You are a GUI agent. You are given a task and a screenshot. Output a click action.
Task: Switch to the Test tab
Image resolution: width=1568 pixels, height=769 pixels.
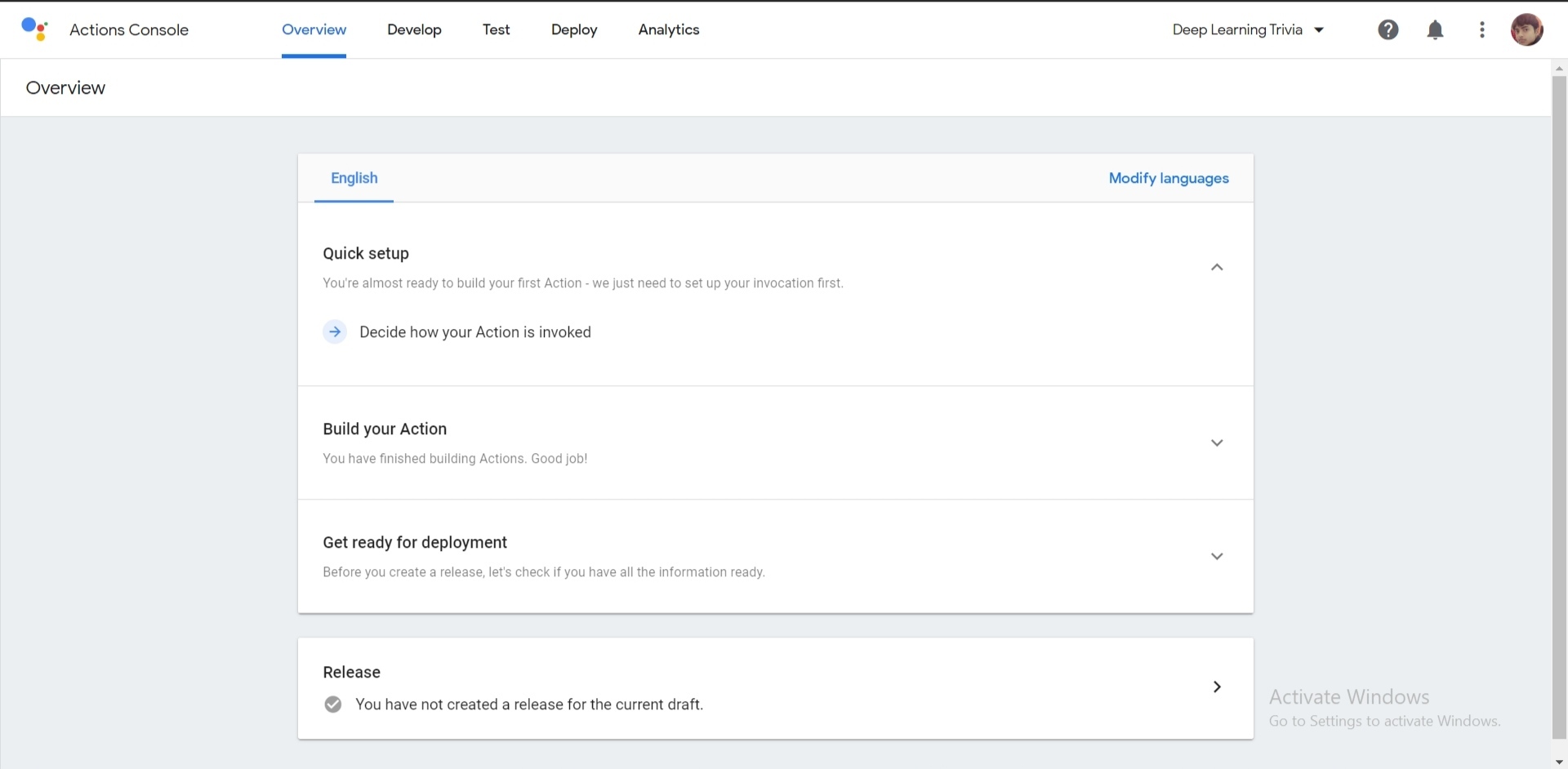(496, 30)
